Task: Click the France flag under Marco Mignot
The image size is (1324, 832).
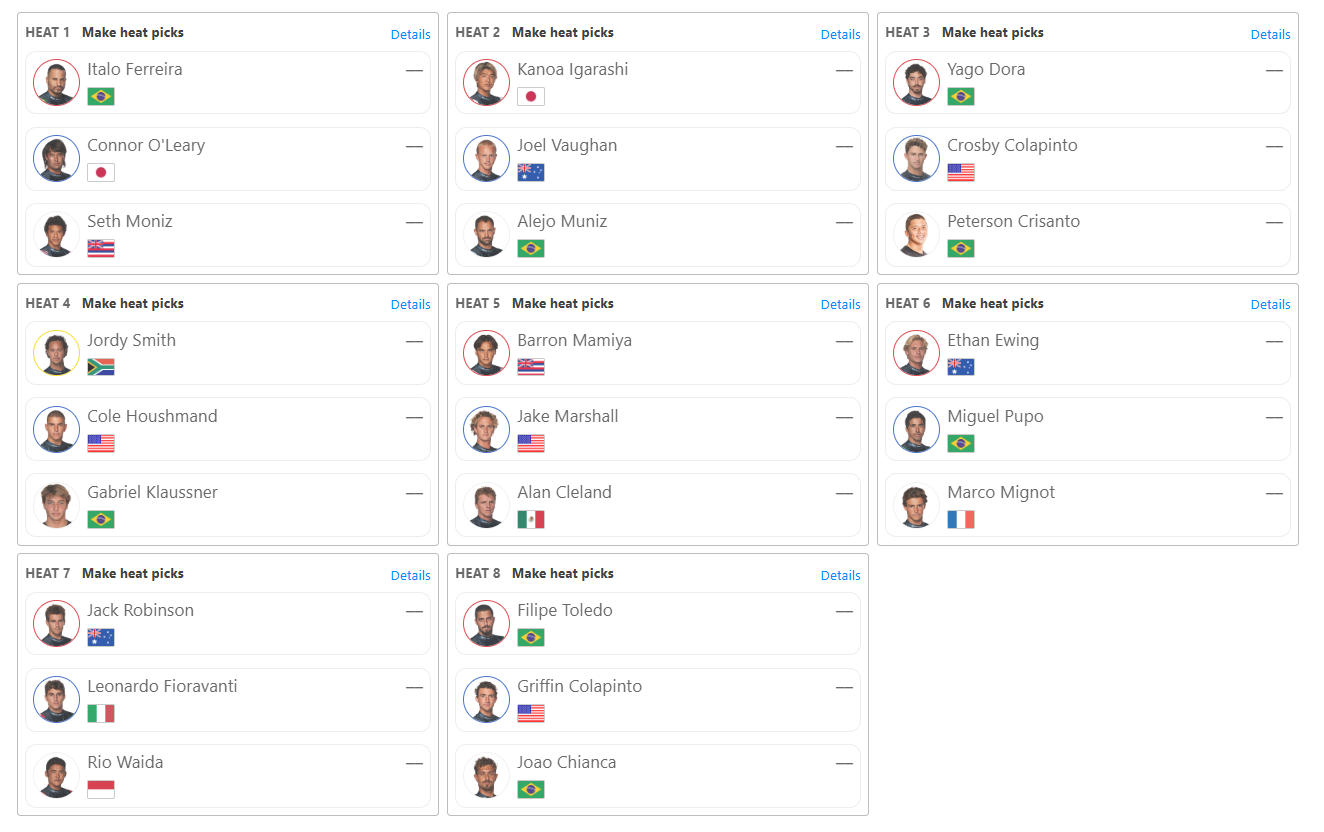Action: point(961,519)
